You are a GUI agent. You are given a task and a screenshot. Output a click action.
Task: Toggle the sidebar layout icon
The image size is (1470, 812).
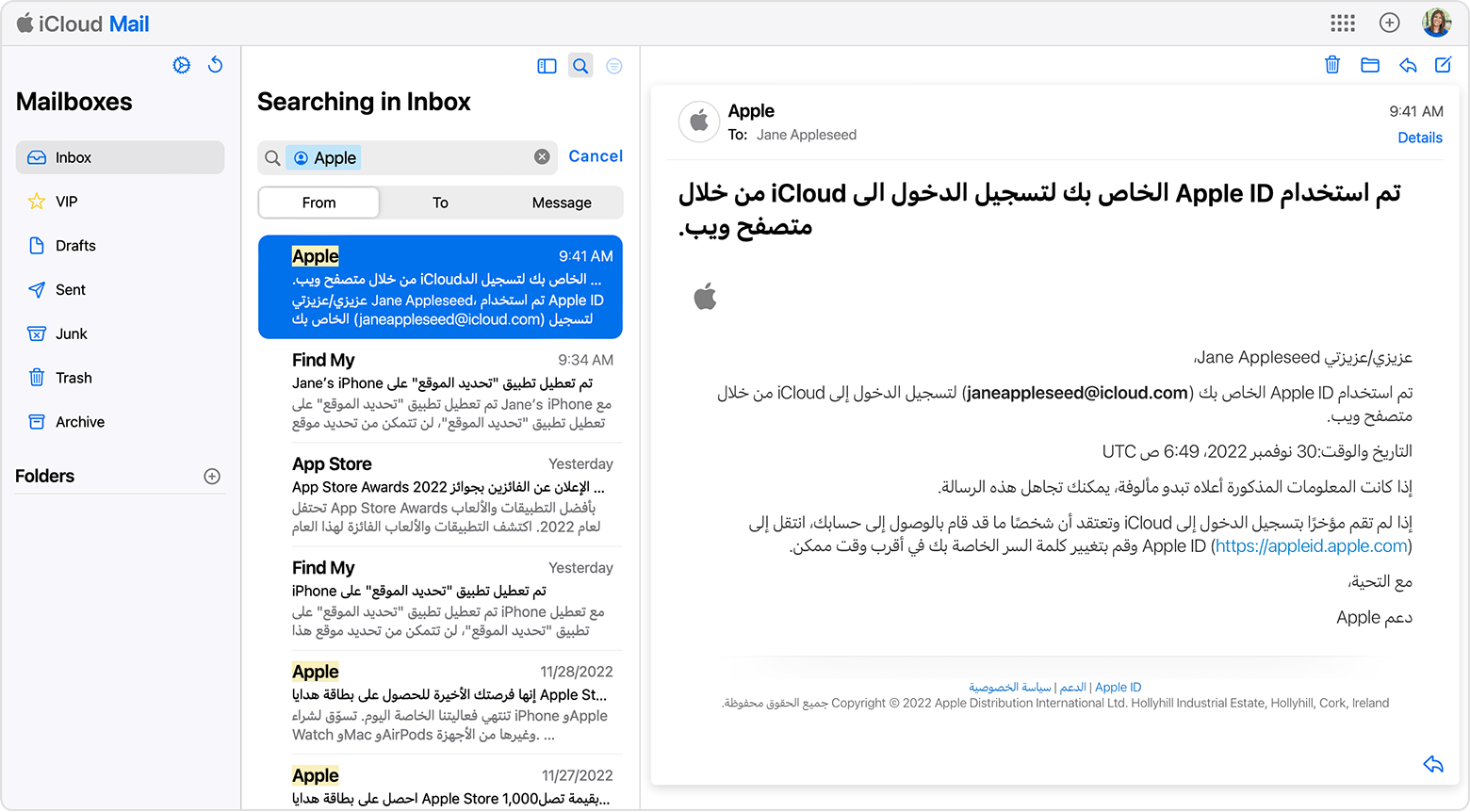547,66
